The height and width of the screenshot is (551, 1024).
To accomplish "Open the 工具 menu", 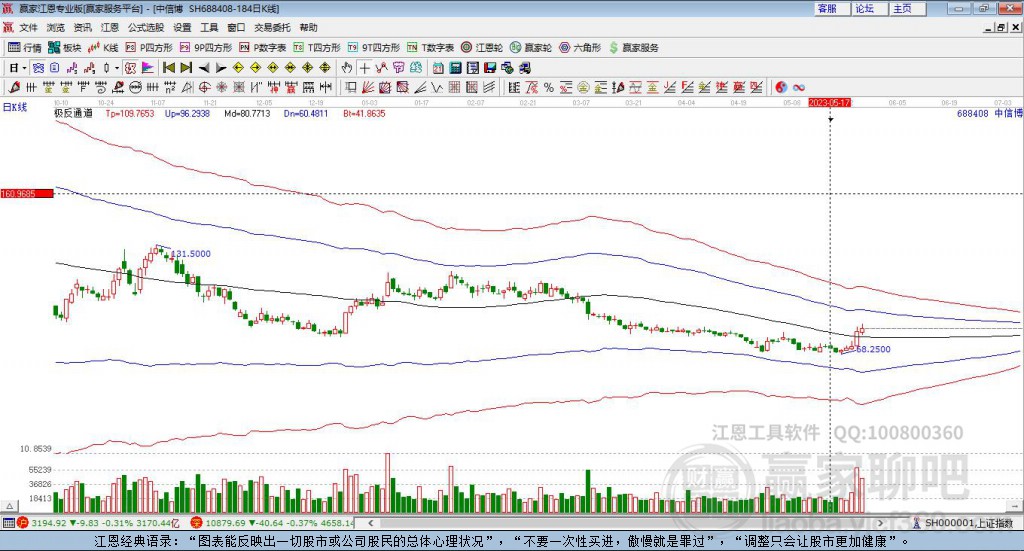I will [x=209, y=27].
